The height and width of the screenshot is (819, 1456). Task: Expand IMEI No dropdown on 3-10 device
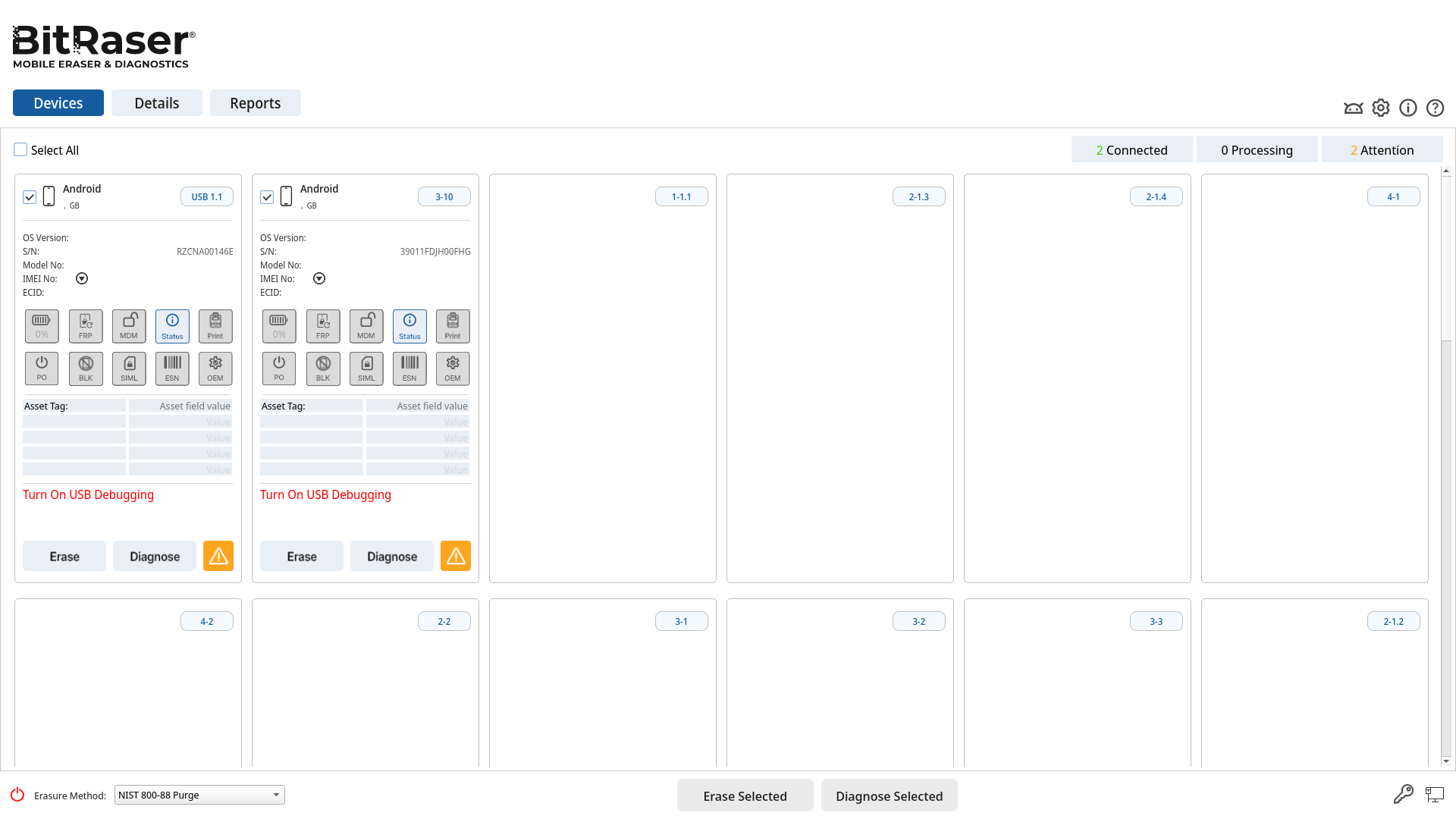click(319, 278)
